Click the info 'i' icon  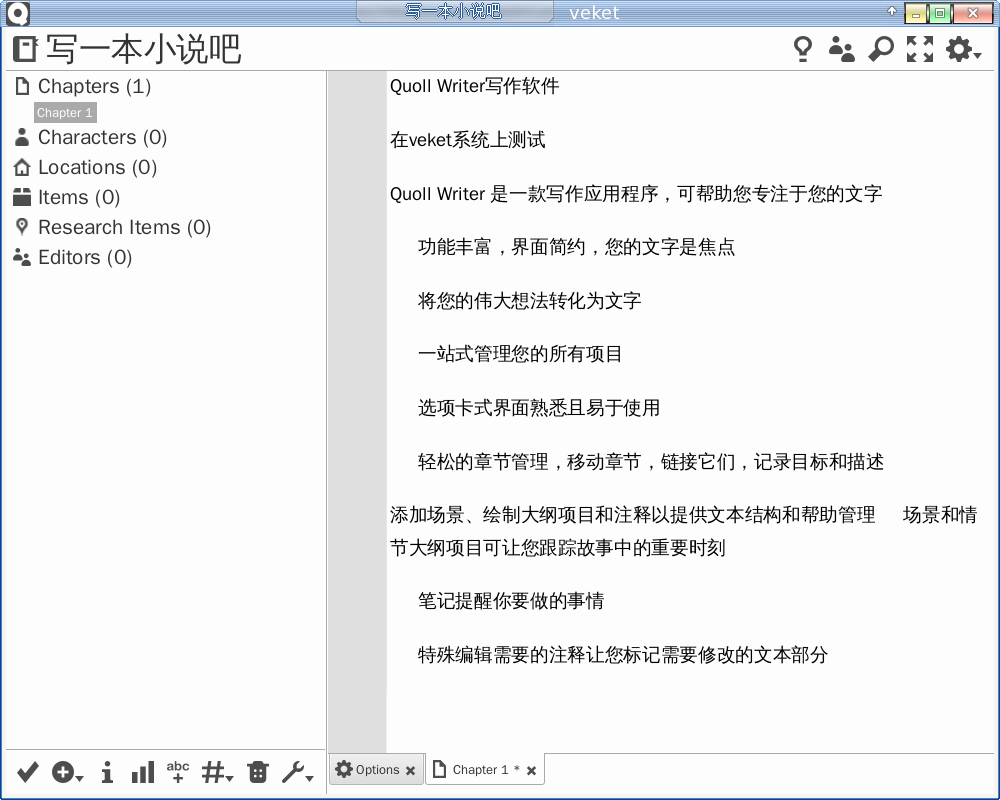pyautogui.click(x=107, y=772)
